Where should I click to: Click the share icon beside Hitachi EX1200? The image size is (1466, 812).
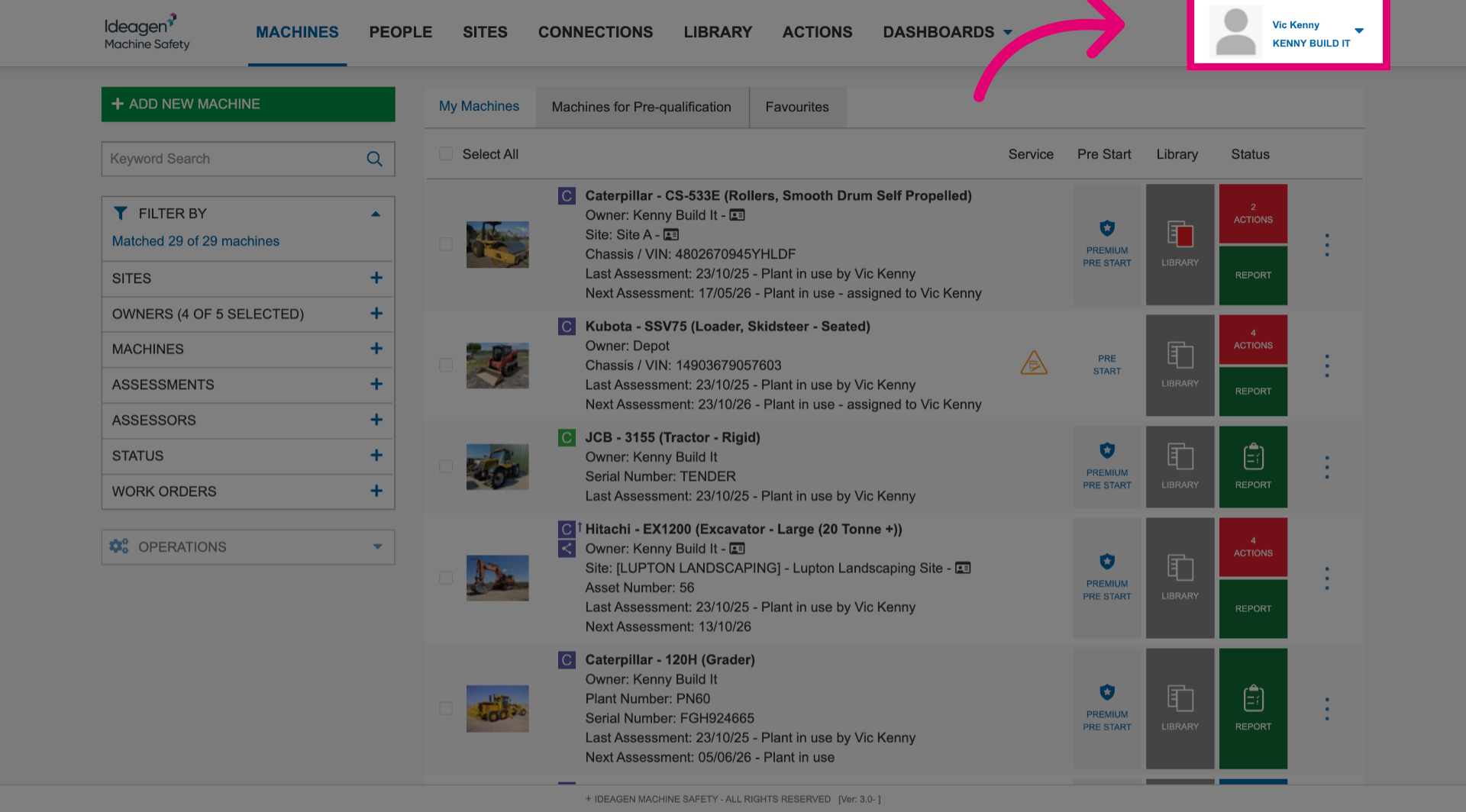(567, 549)
